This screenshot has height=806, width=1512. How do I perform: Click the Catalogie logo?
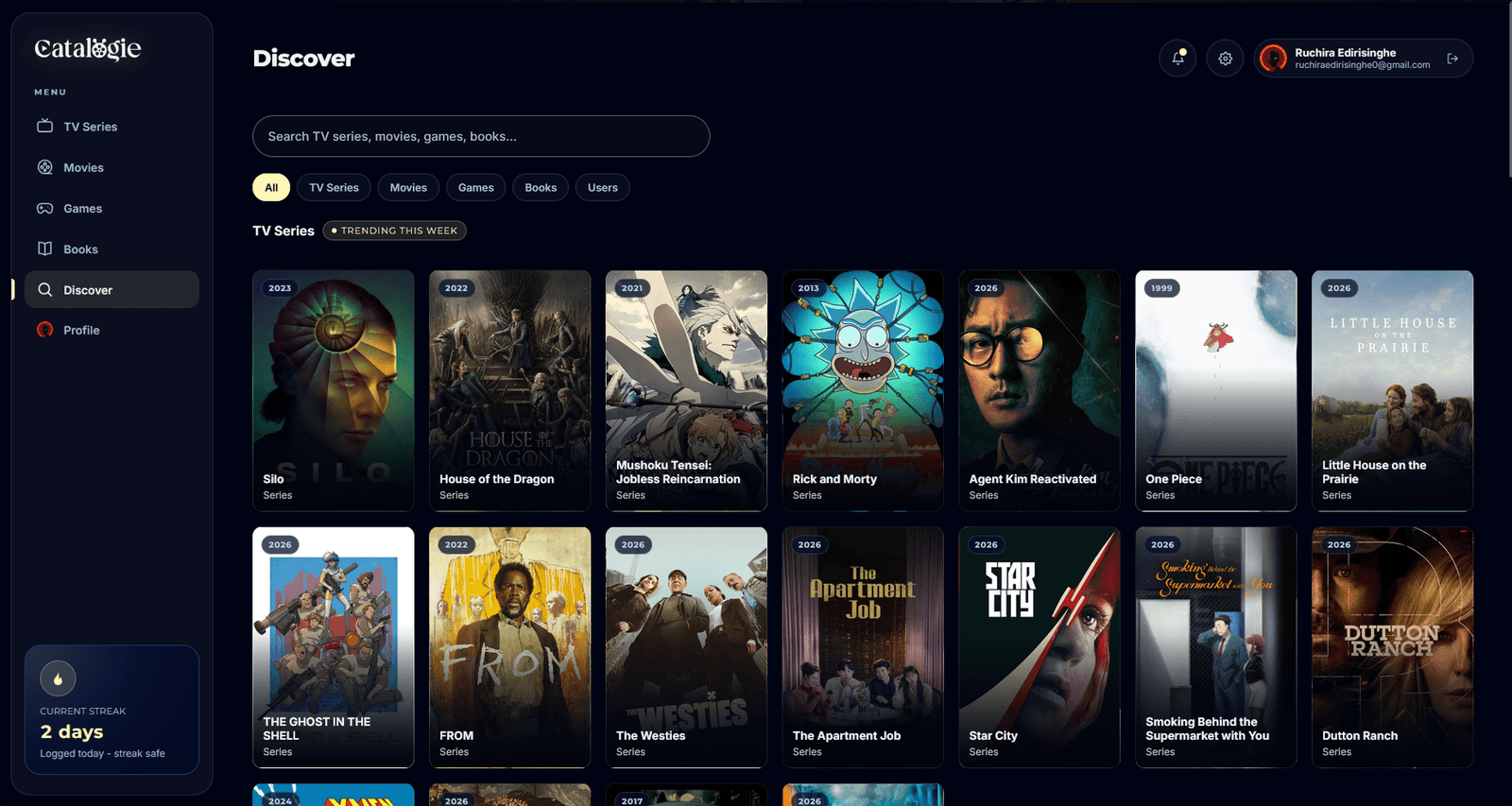coord(88,48)
